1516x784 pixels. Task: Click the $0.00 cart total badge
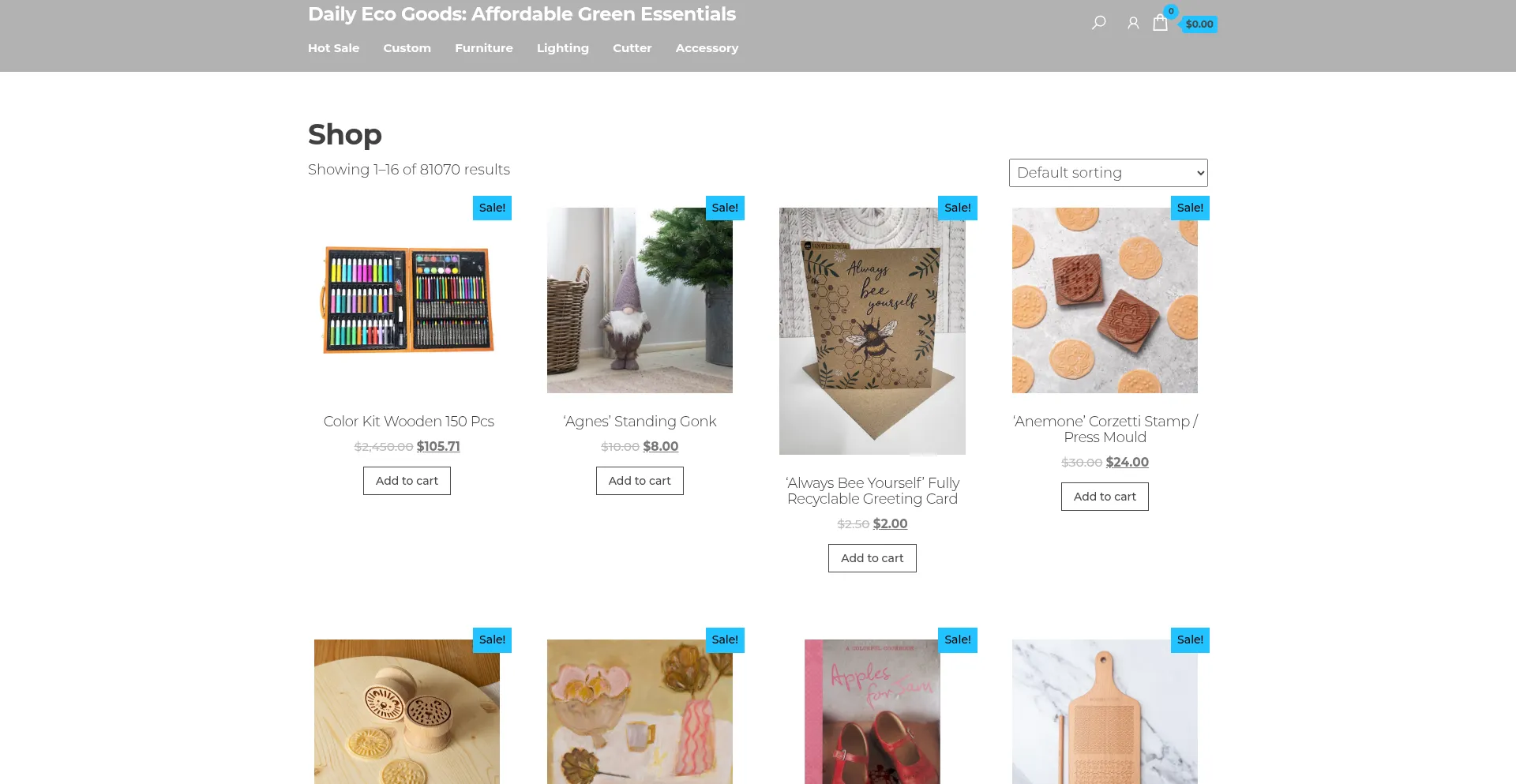click(x=1199, y=24)
